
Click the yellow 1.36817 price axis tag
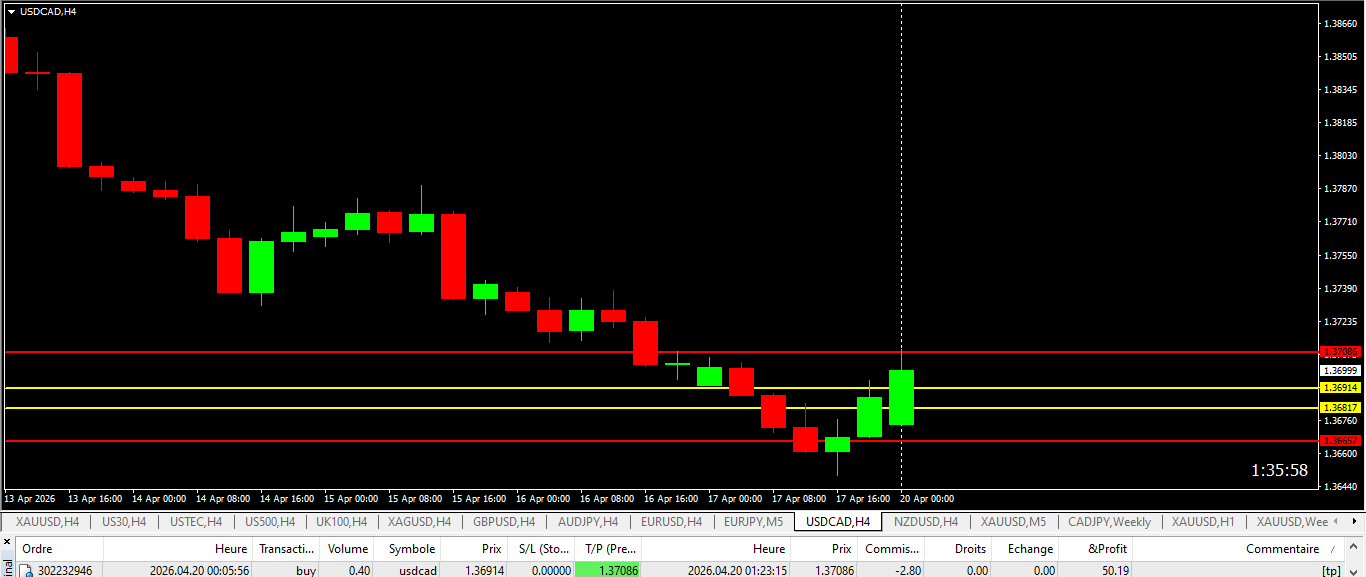point(1340,408)
